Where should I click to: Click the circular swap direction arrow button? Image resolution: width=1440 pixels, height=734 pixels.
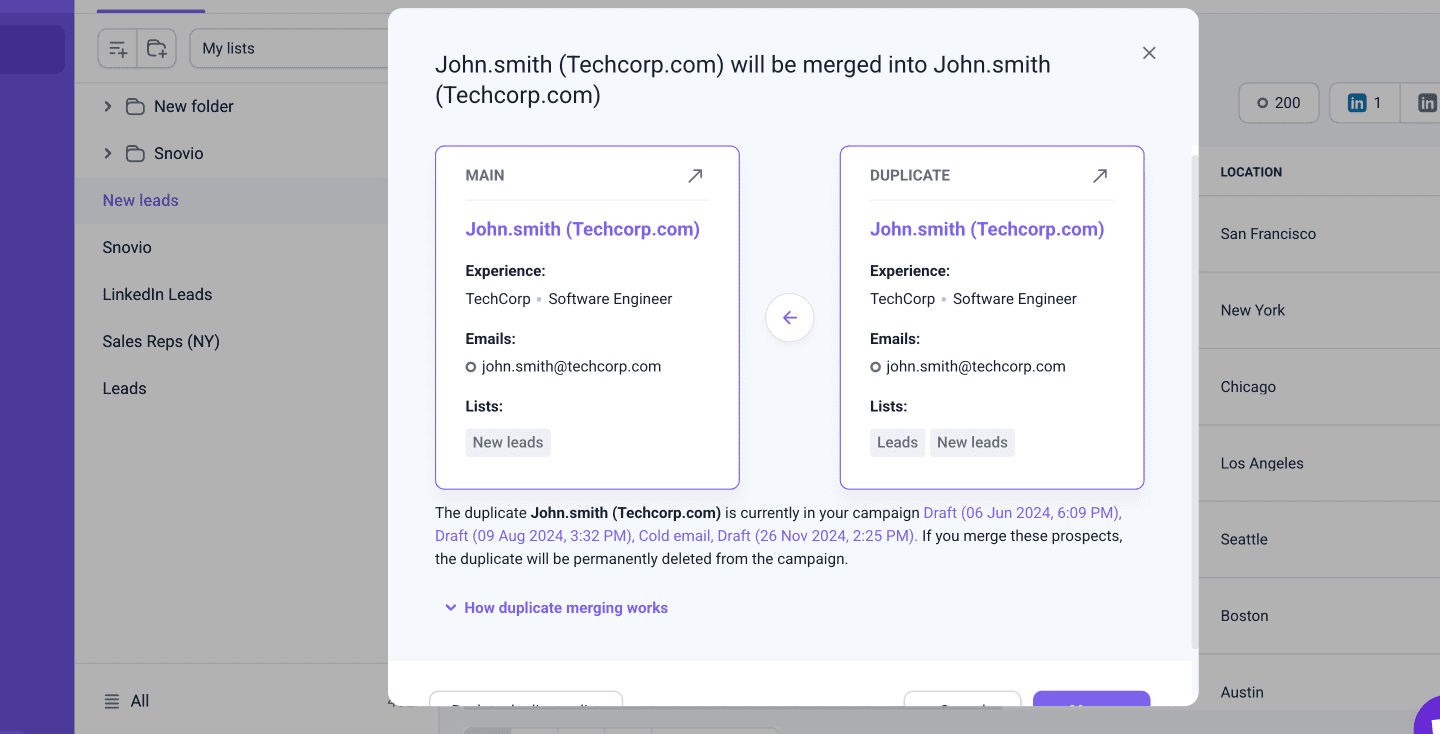point(789,318)
